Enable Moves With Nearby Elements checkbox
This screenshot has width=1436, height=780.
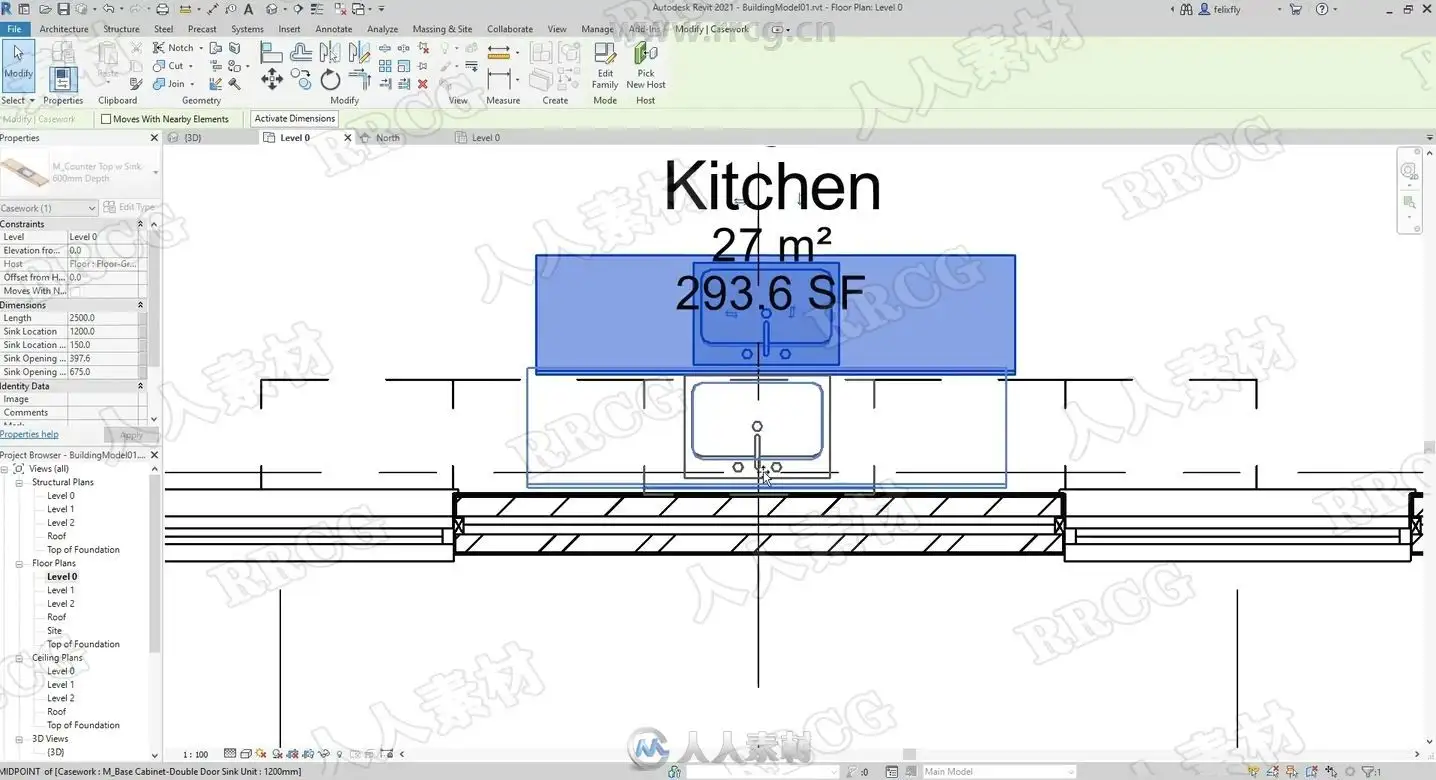106,119
